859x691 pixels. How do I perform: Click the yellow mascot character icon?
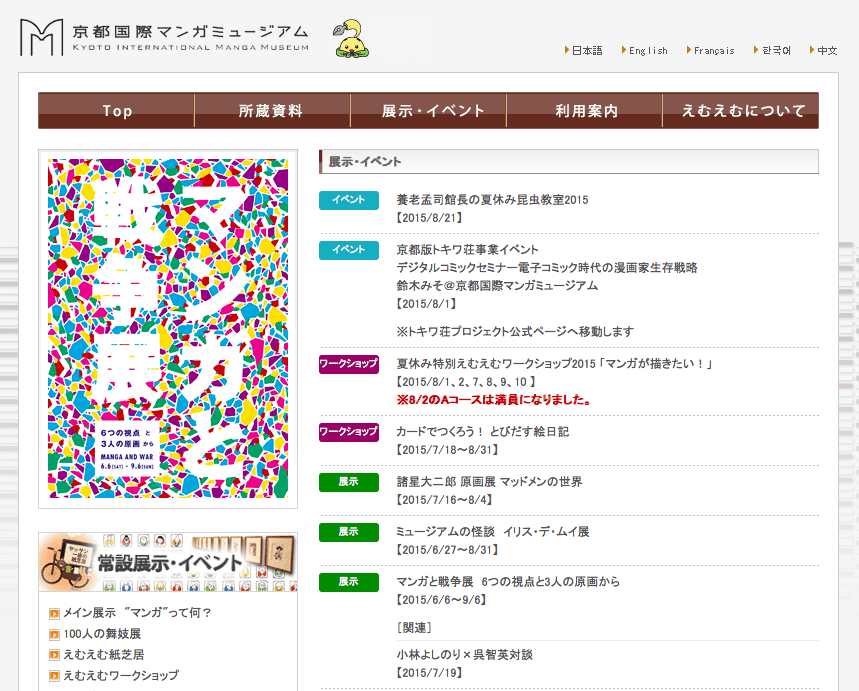pyautogui.click(x=351, y=39)
